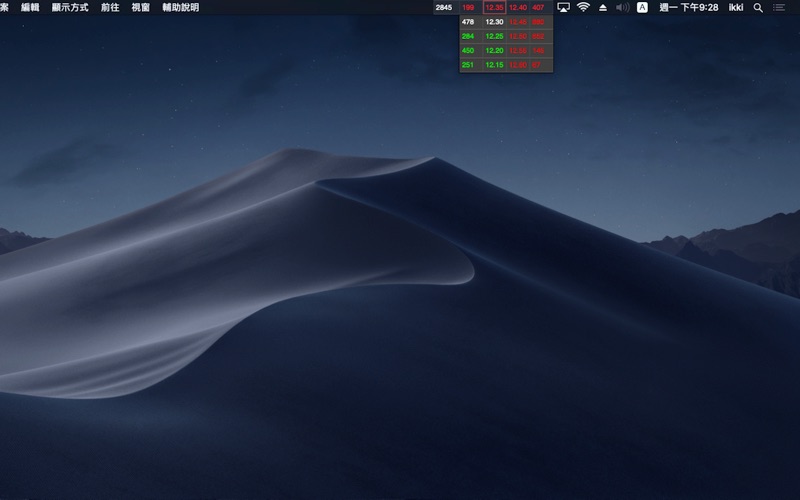Open Notification Center list icon
The height and width of the screenshot is (500, 800).
[779, 8]
